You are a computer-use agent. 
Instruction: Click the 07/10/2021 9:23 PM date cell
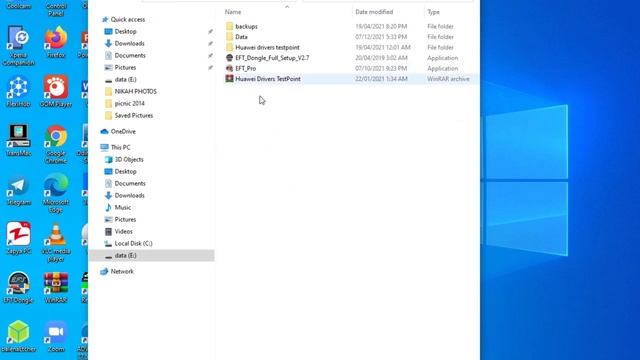(x=381, y=68)
